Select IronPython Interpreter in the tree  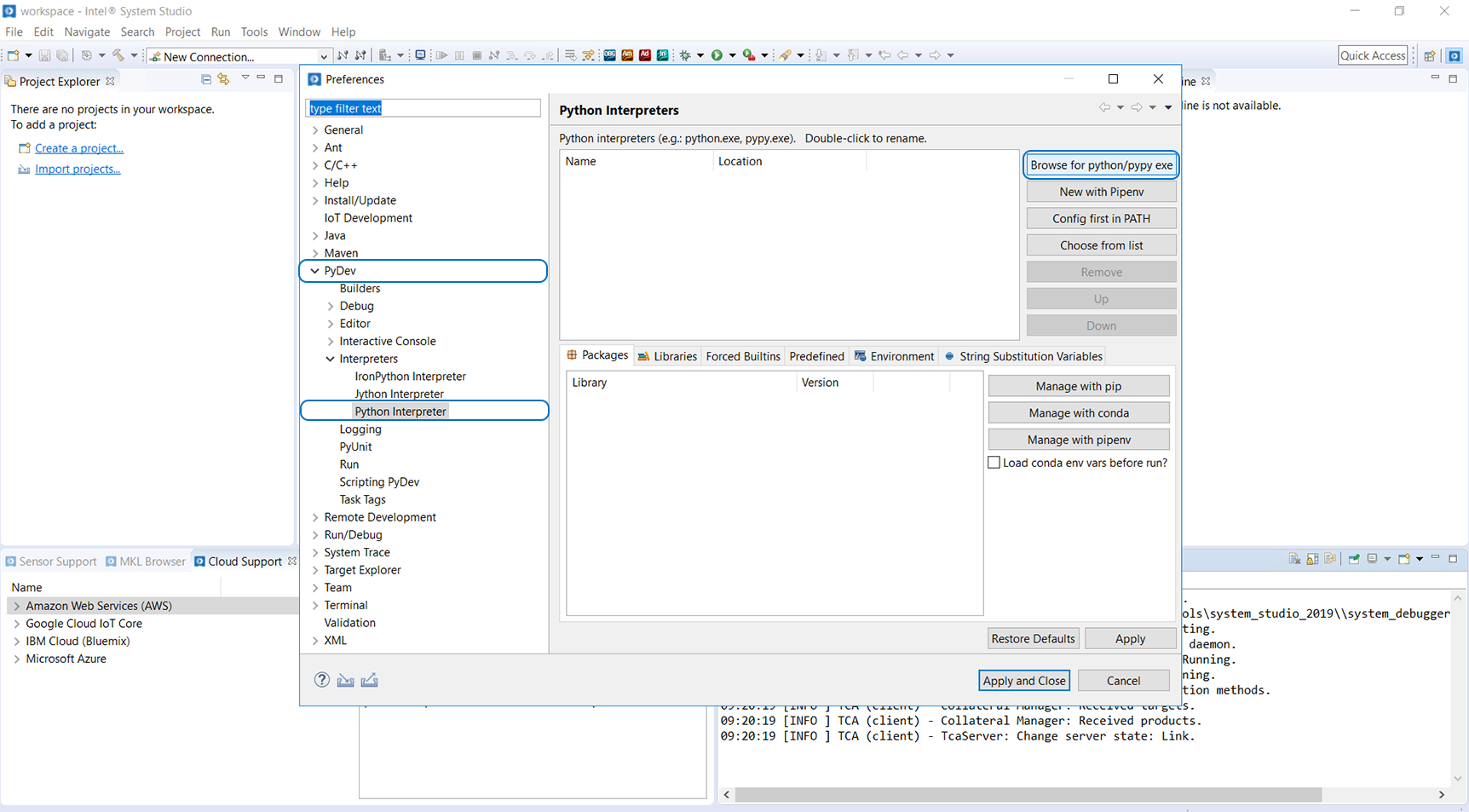(x=410, y=377)
